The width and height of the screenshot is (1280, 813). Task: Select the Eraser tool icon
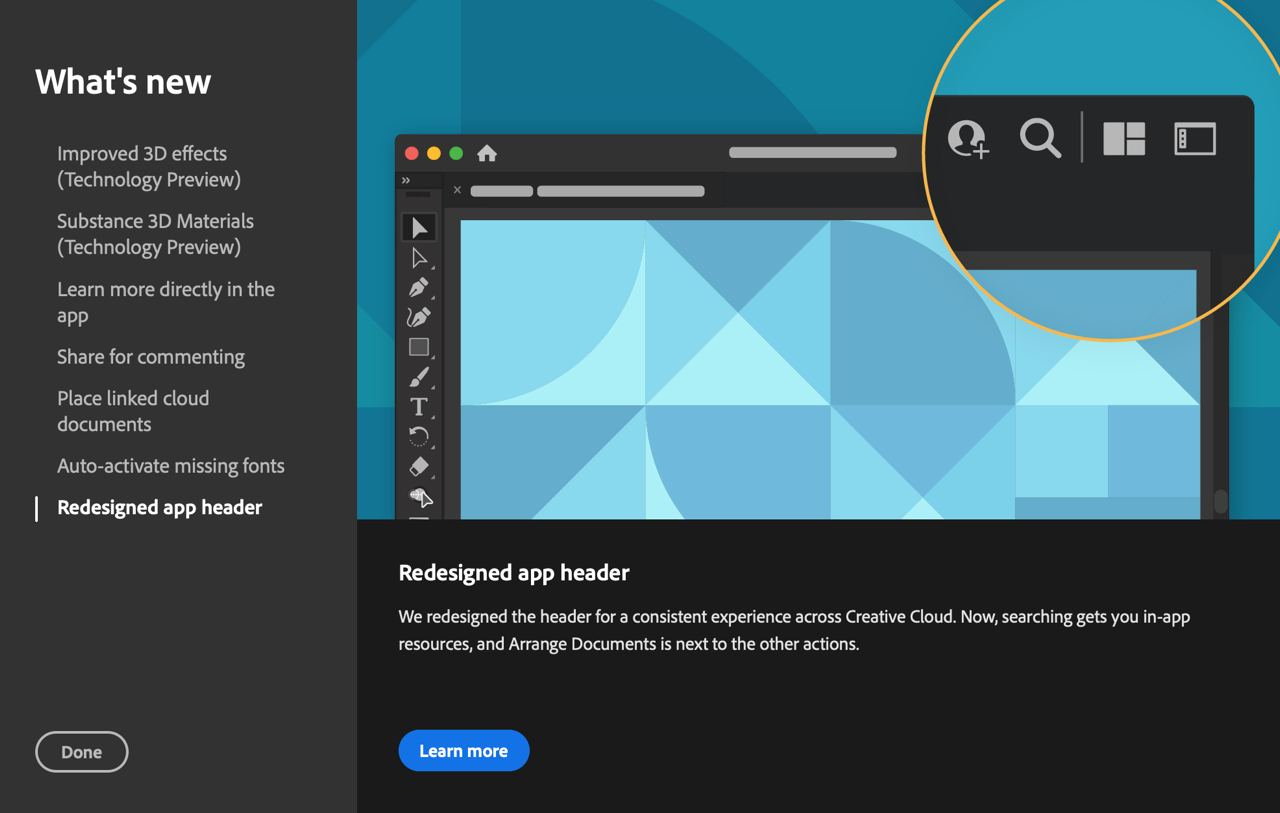tap(419, 466)
